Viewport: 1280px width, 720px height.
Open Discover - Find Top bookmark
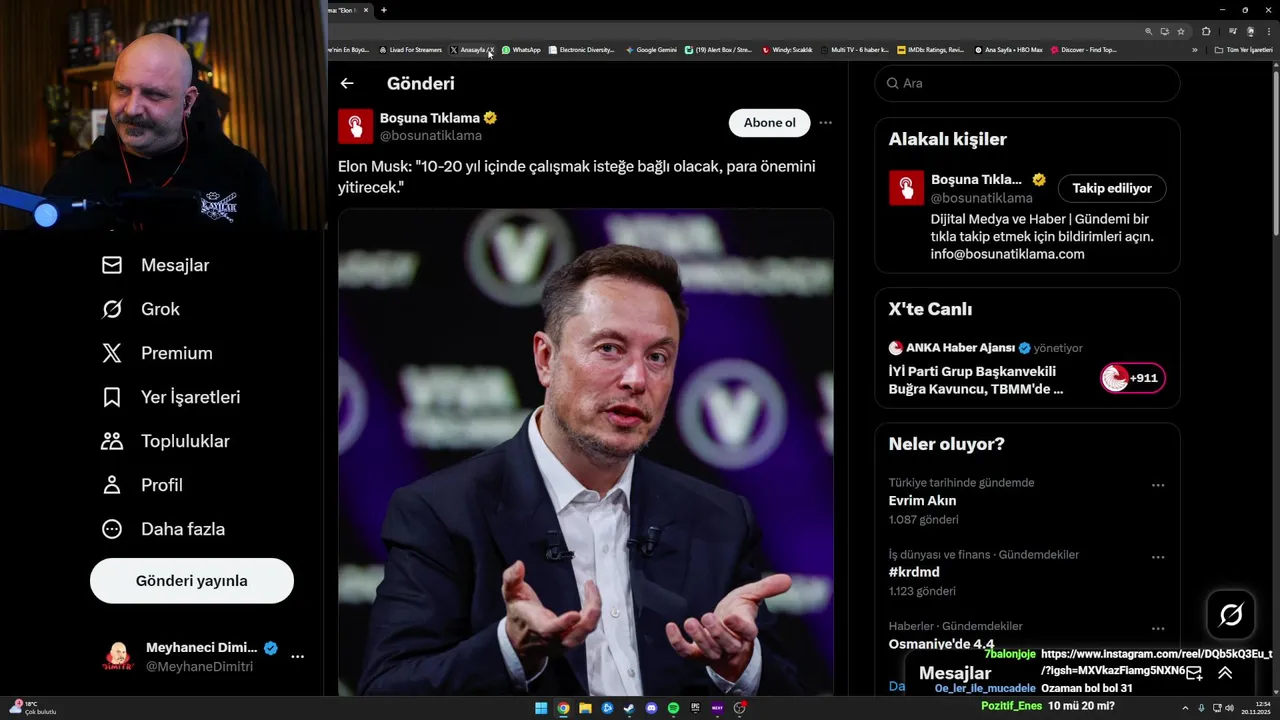[x=1084, y=50]
